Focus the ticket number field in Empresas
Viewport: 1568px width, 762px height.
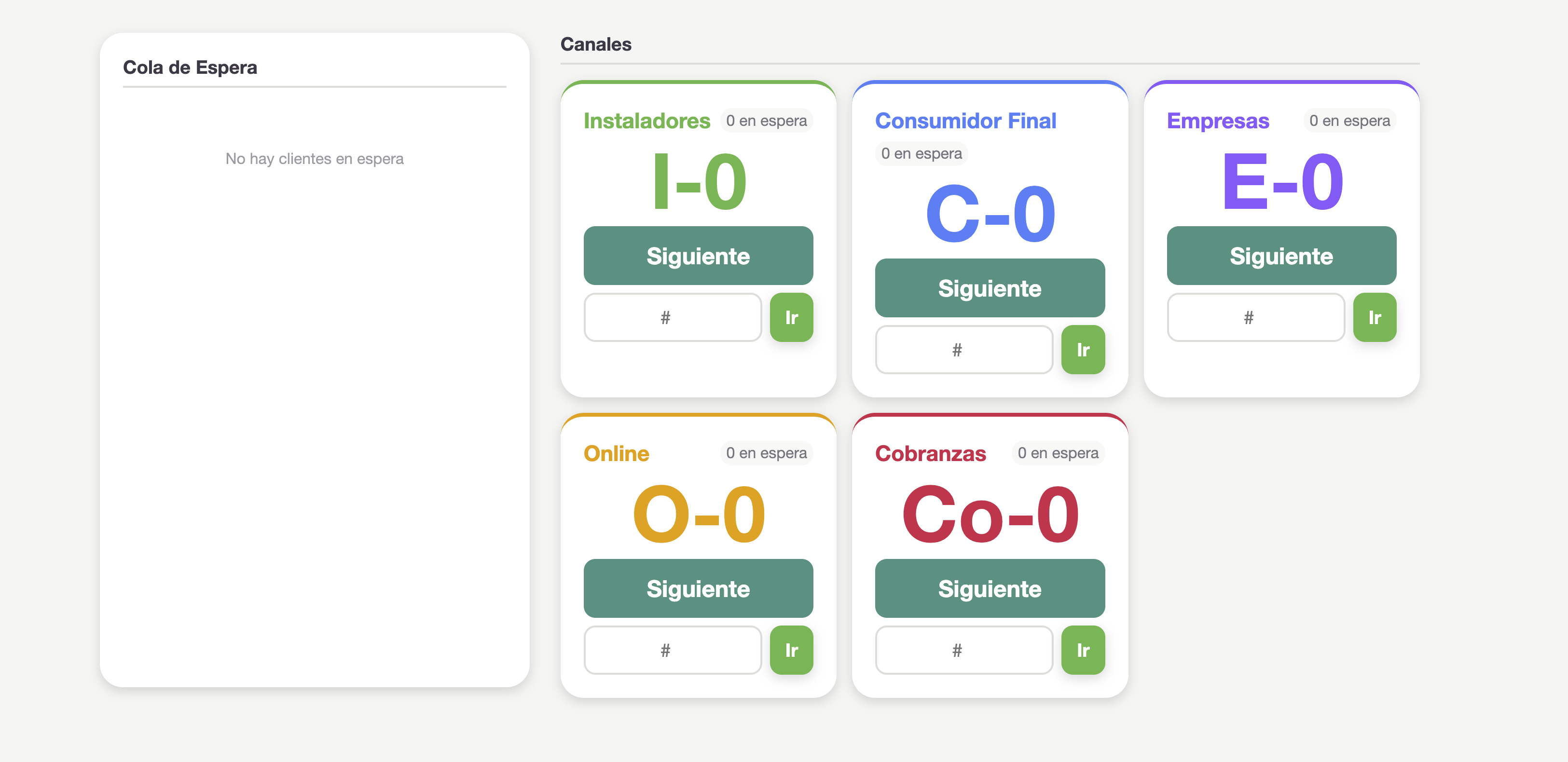coord(1255,317)
